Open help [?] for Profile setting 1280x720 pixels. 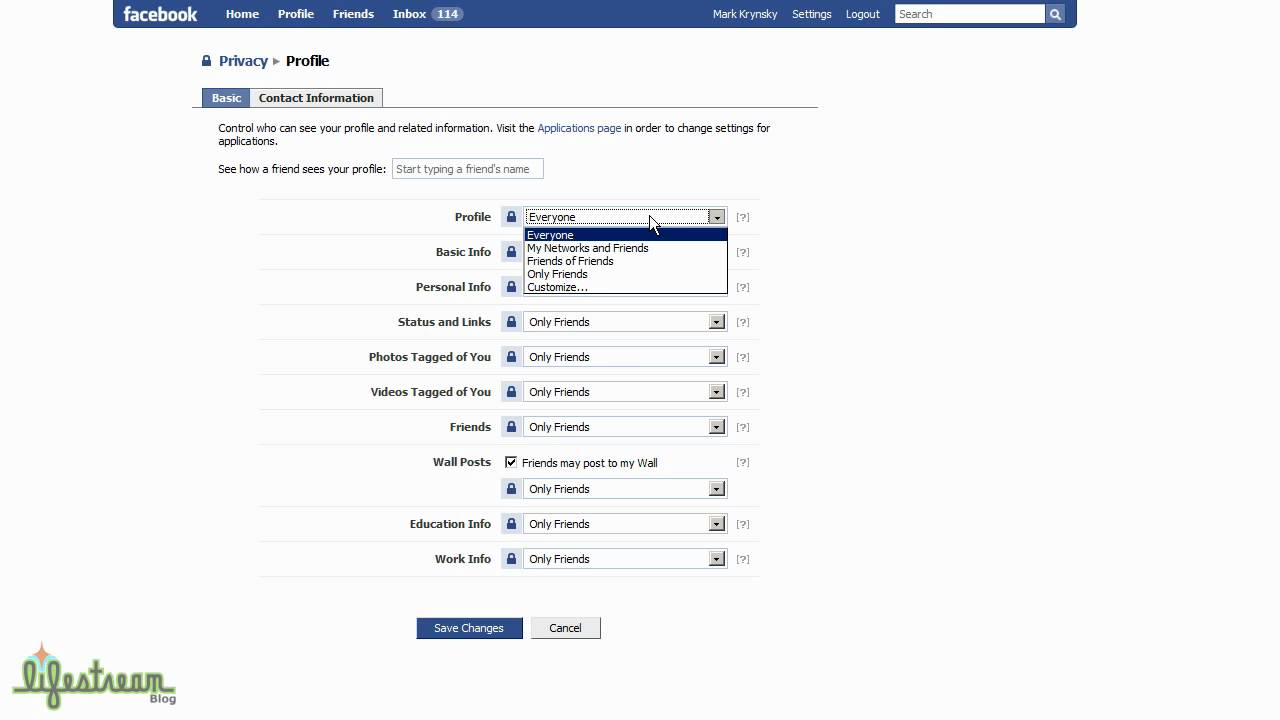743,217
